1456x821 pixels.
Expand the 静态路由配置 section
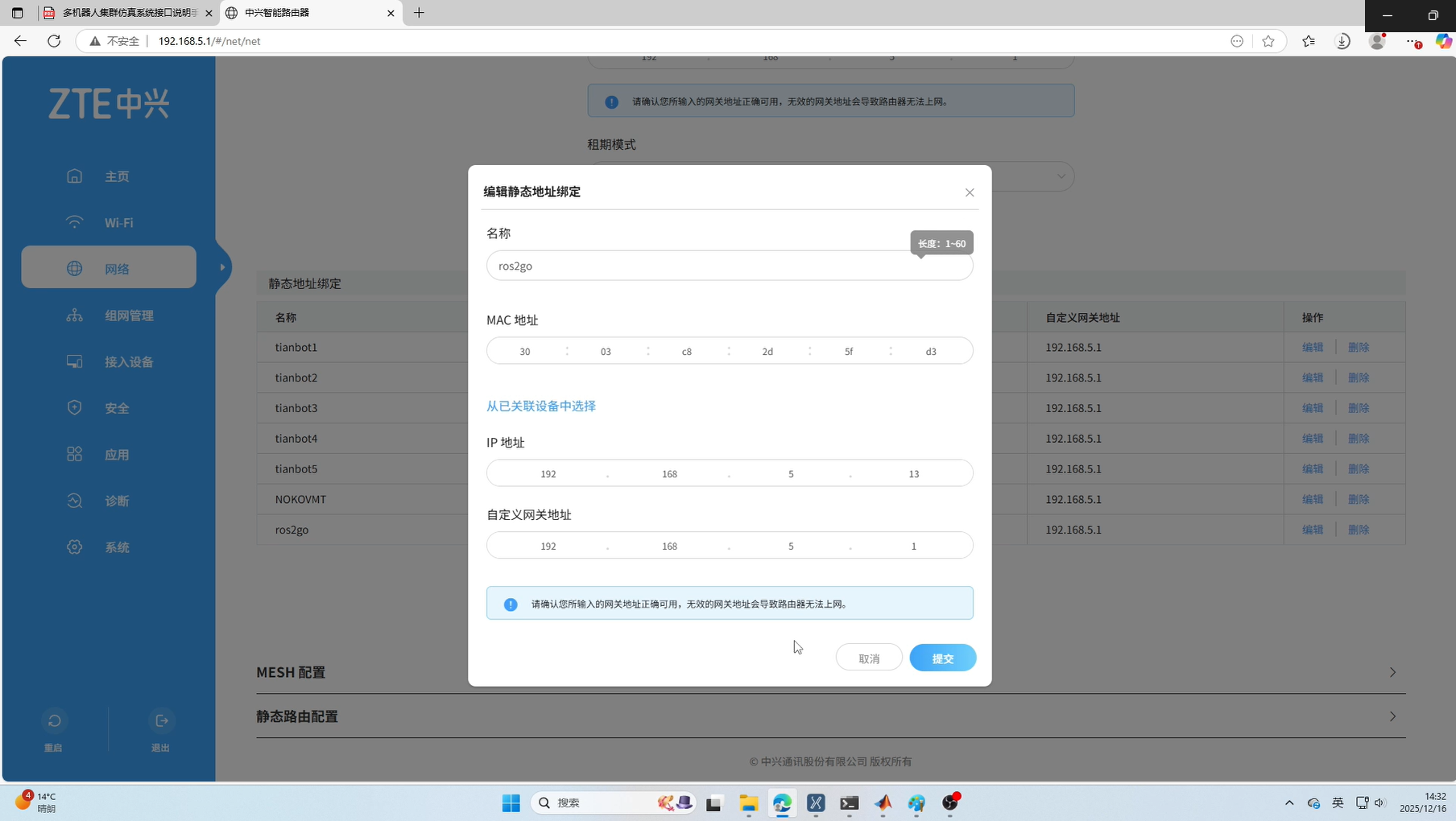point(1392,716)
